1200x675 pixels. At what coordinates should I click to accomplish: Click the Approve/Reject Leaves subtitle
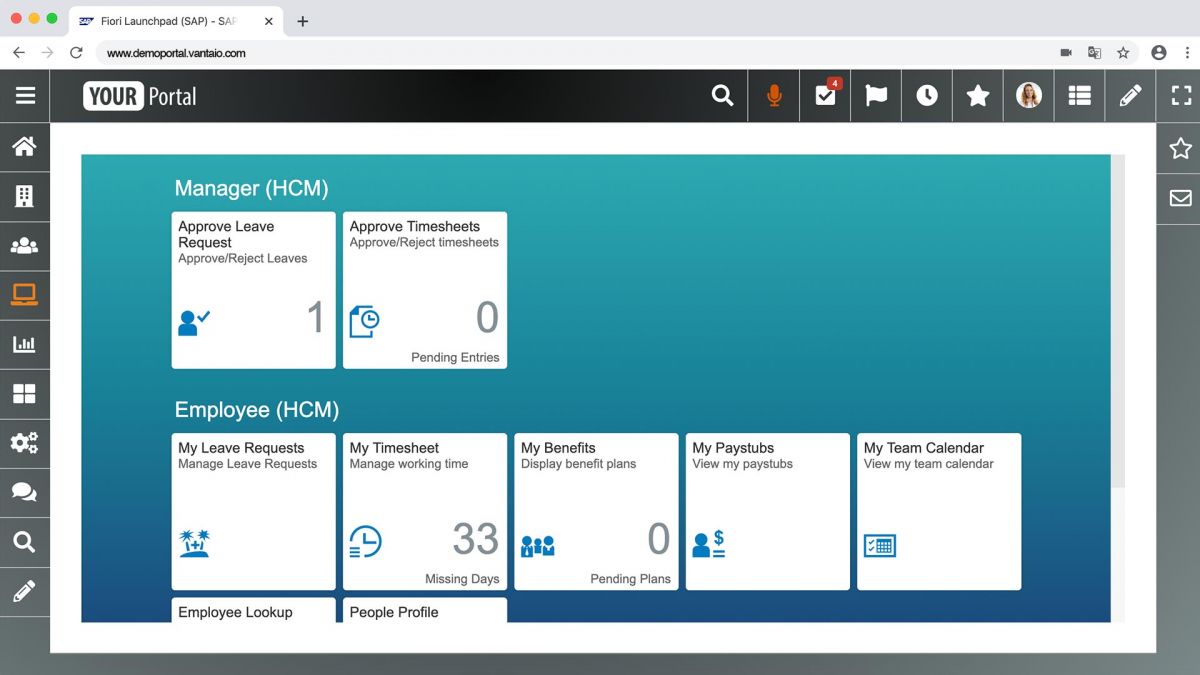(x=243, y=259)
